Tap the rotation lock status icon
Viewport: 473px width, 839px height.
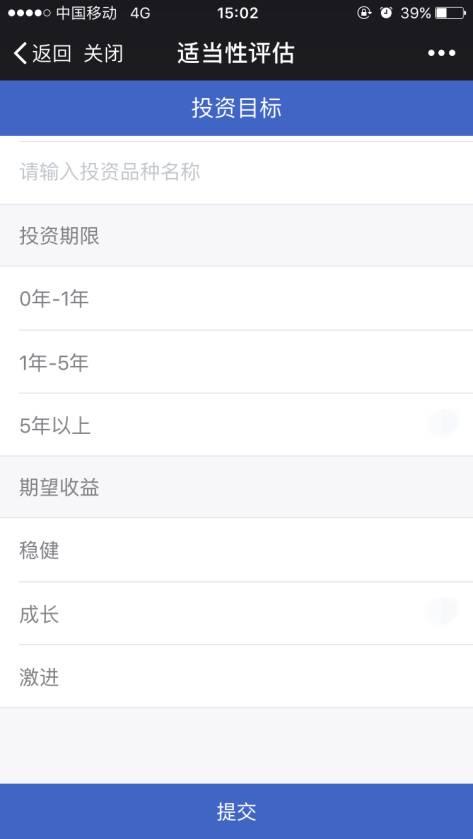click(x=364, y=13)
